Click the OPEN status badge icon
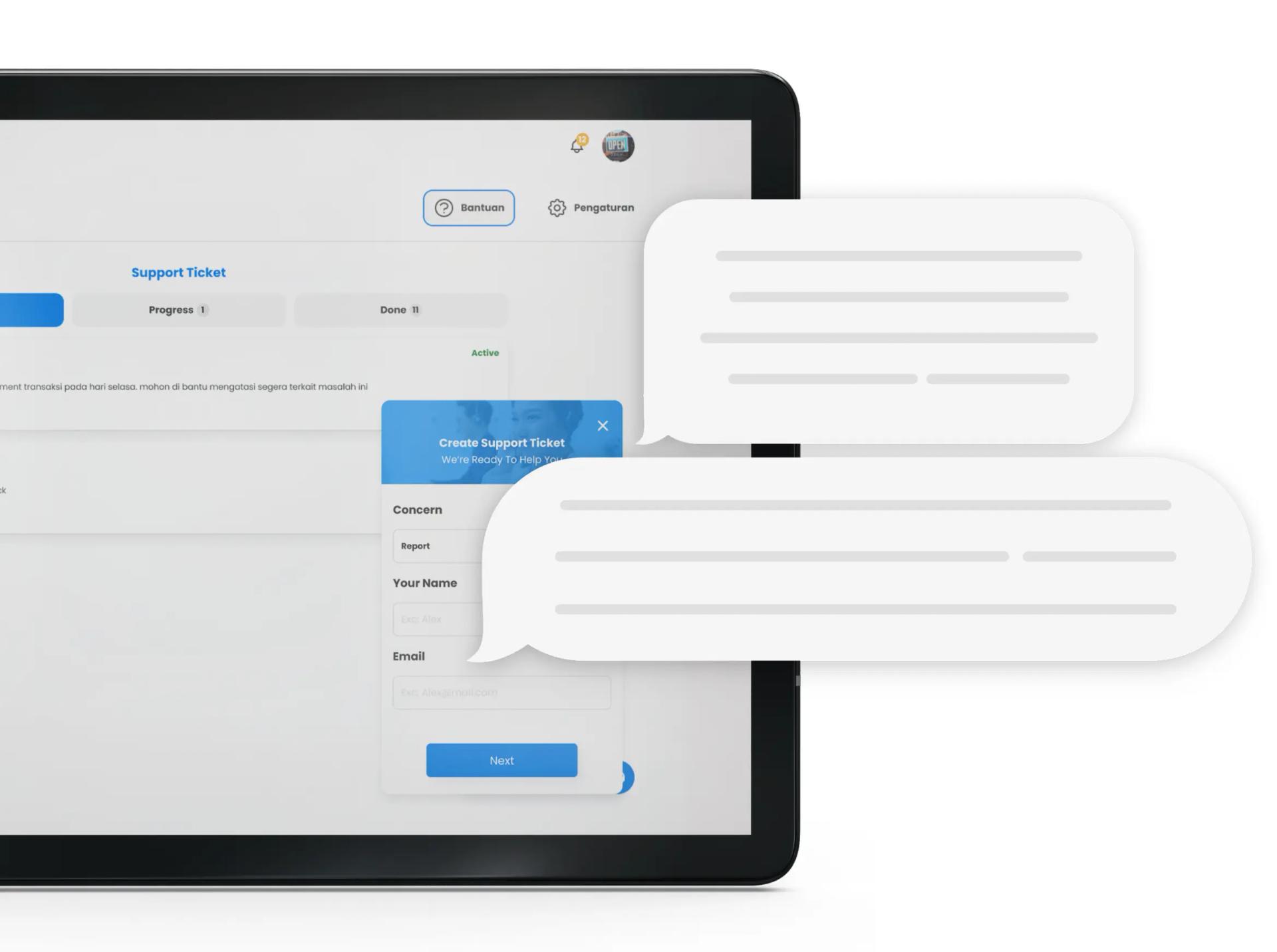Screen dimensions: 1277x952 click(x=619, y=145)
